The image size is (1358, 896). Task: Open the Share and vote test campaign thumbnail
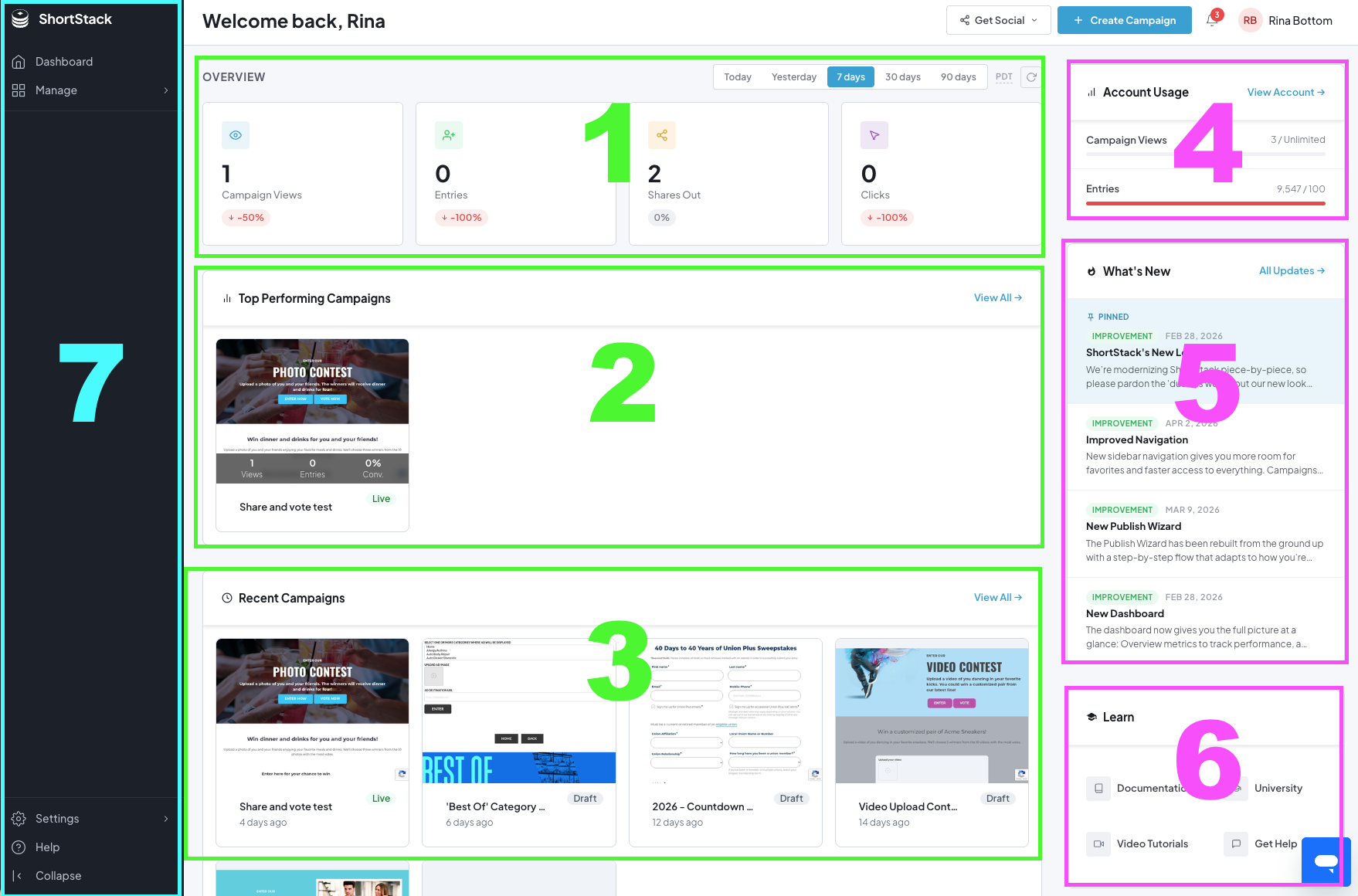pyautogui.click(x=312, y=382)
